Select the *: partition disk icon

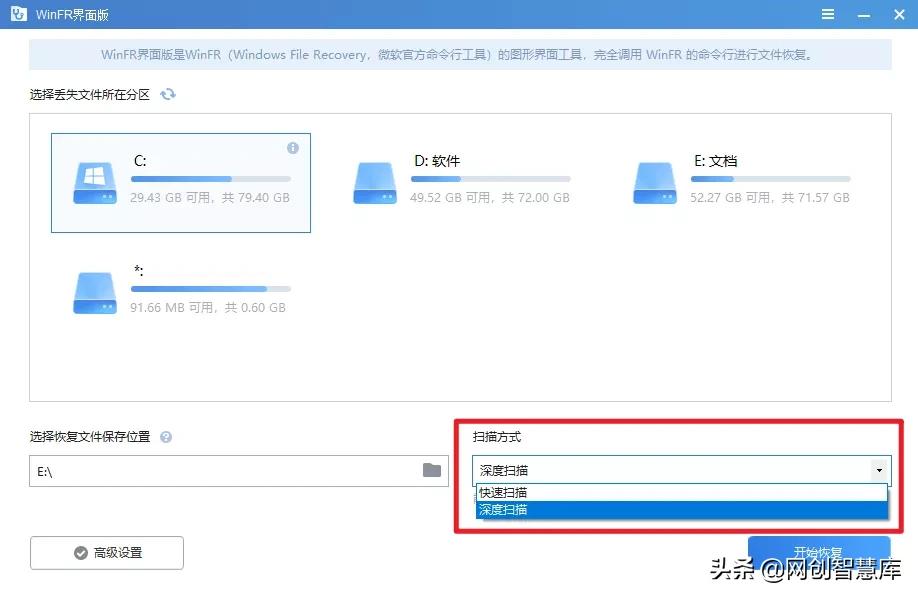[93, 292]
